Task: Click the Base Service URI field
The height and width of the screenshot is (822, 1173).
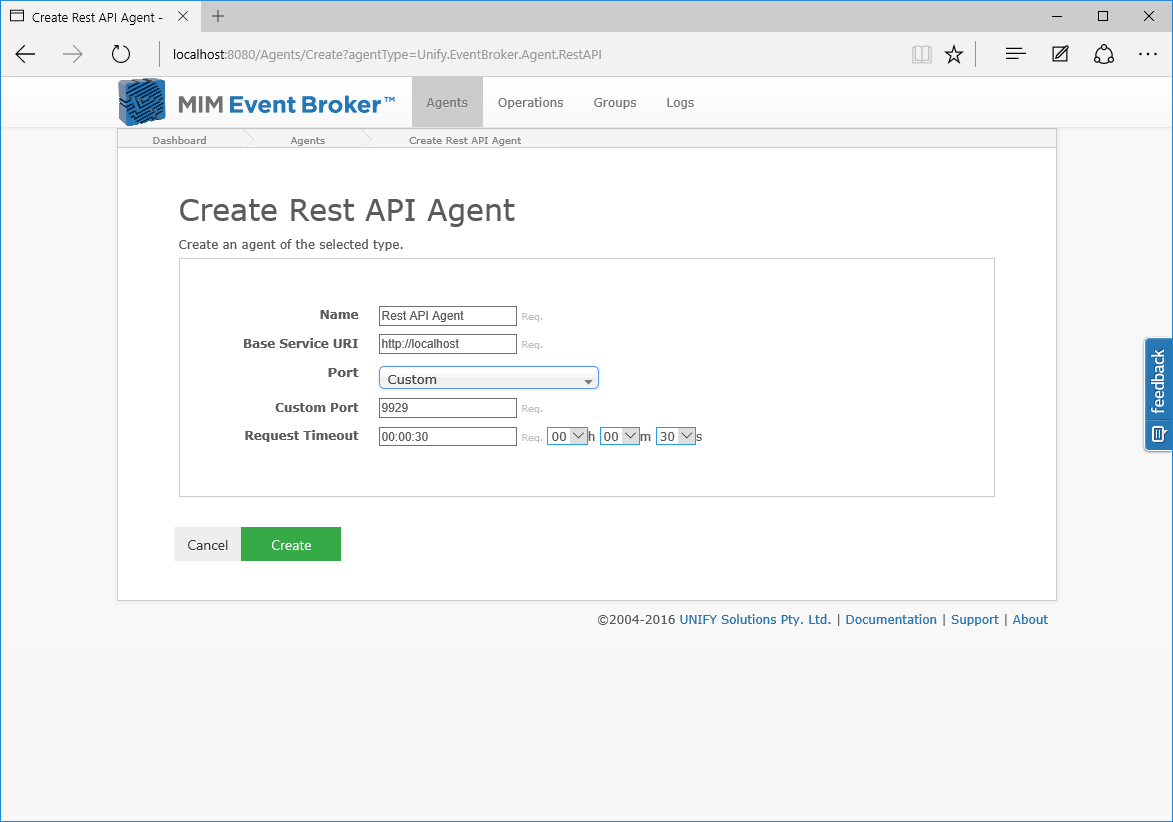Action: (447, 344)
